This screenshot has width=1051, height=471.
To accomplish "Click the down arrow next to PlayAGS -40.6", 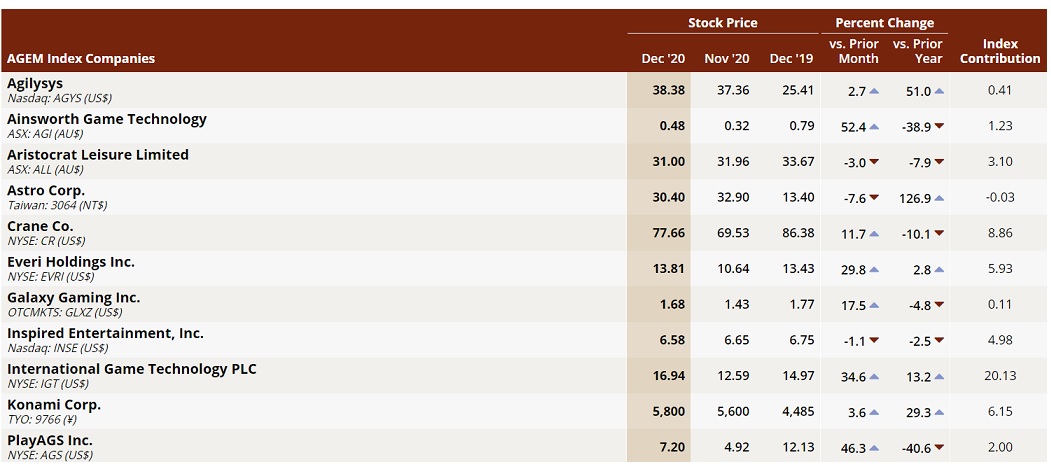I will [x=938, y=448].
